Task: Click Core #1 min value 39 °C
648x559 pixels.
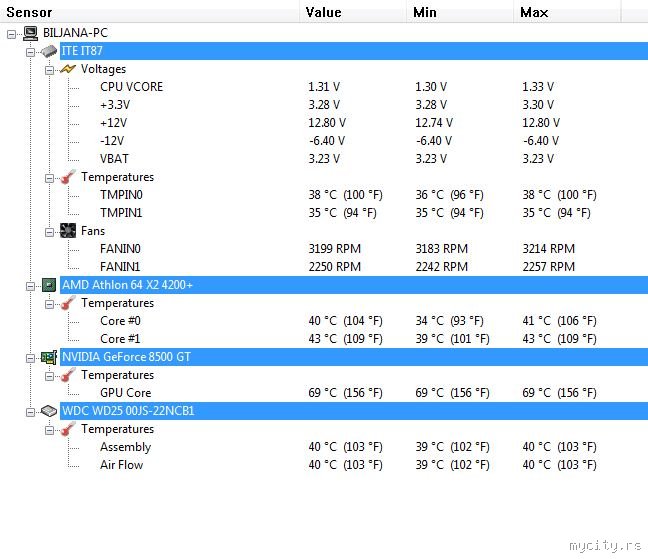Action: pos(453,339)
